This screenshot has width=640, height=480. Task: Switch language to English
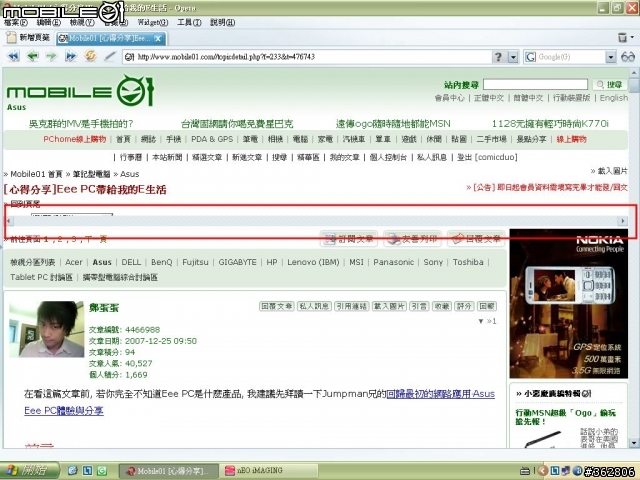(613, 98)
